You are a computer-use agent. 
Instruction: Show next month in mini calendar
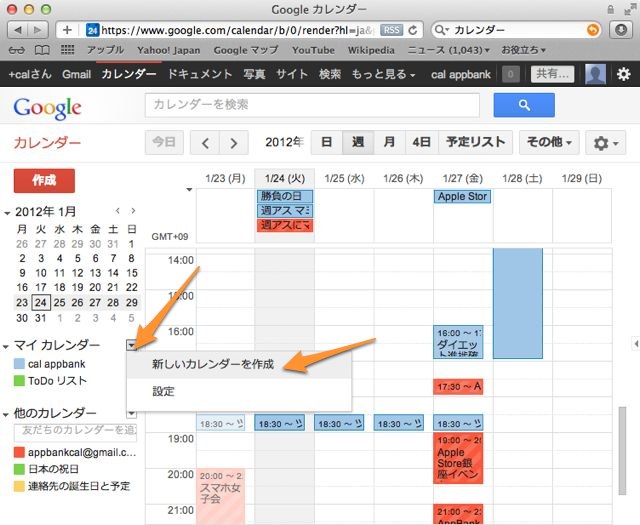click(133, 211)
